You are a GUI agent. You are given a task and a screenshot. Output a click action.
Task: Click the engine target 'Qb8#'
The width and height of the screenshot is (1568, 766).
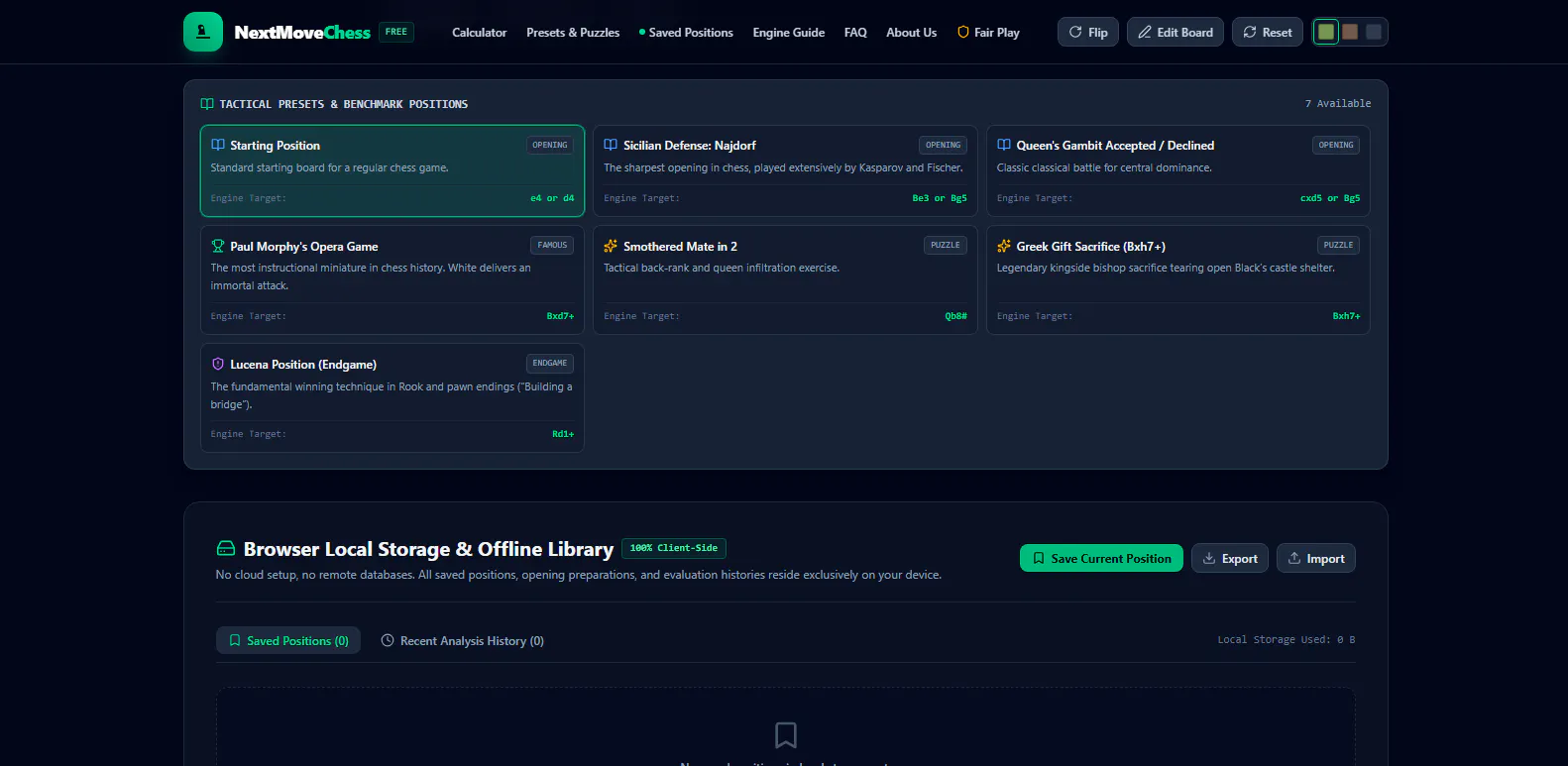pyautogui.click(x=956, y=316)
